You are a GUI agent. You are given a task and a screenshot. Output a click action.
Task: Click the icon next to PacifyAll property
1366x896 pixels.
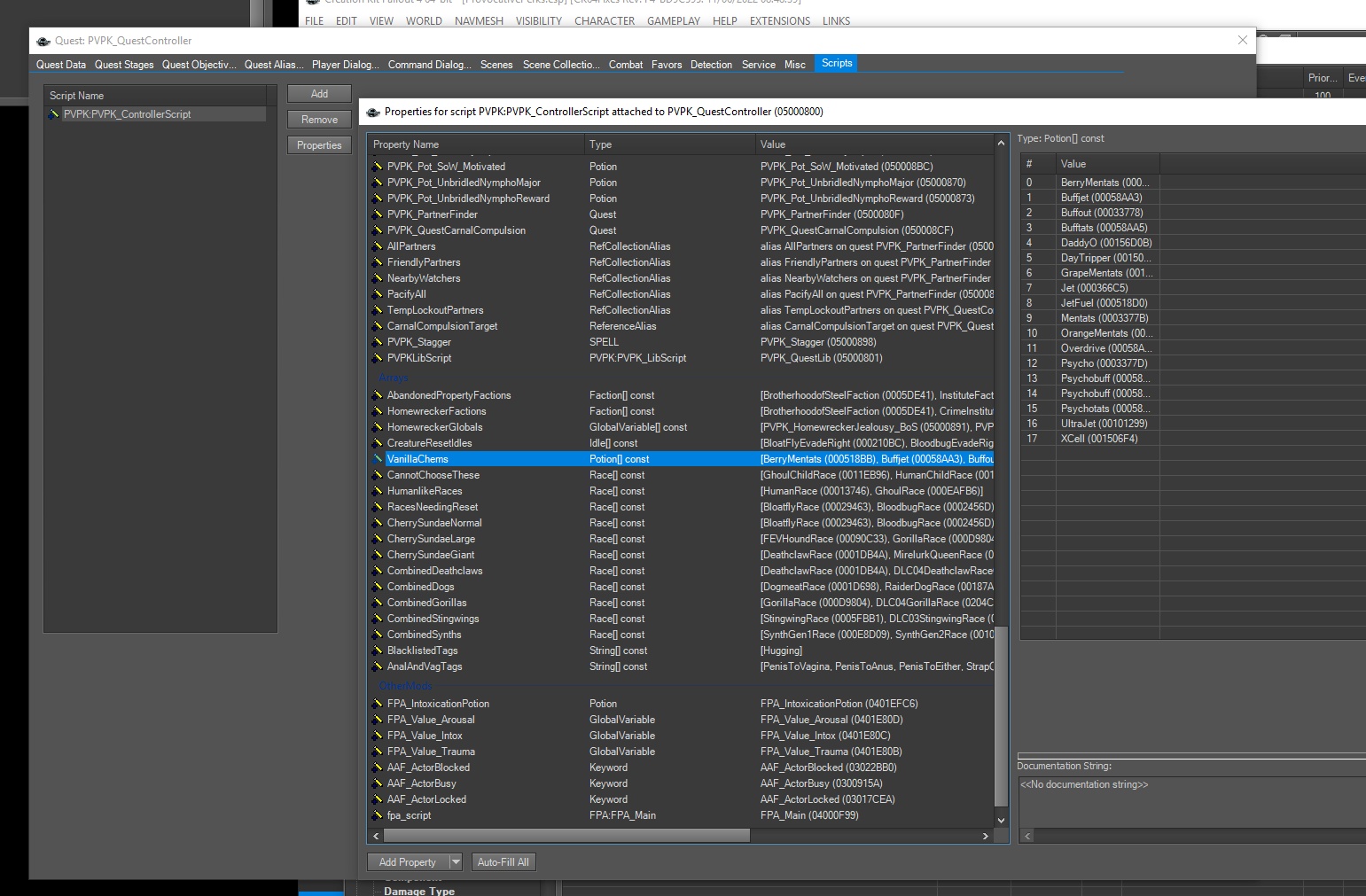[x=377, y=294]
